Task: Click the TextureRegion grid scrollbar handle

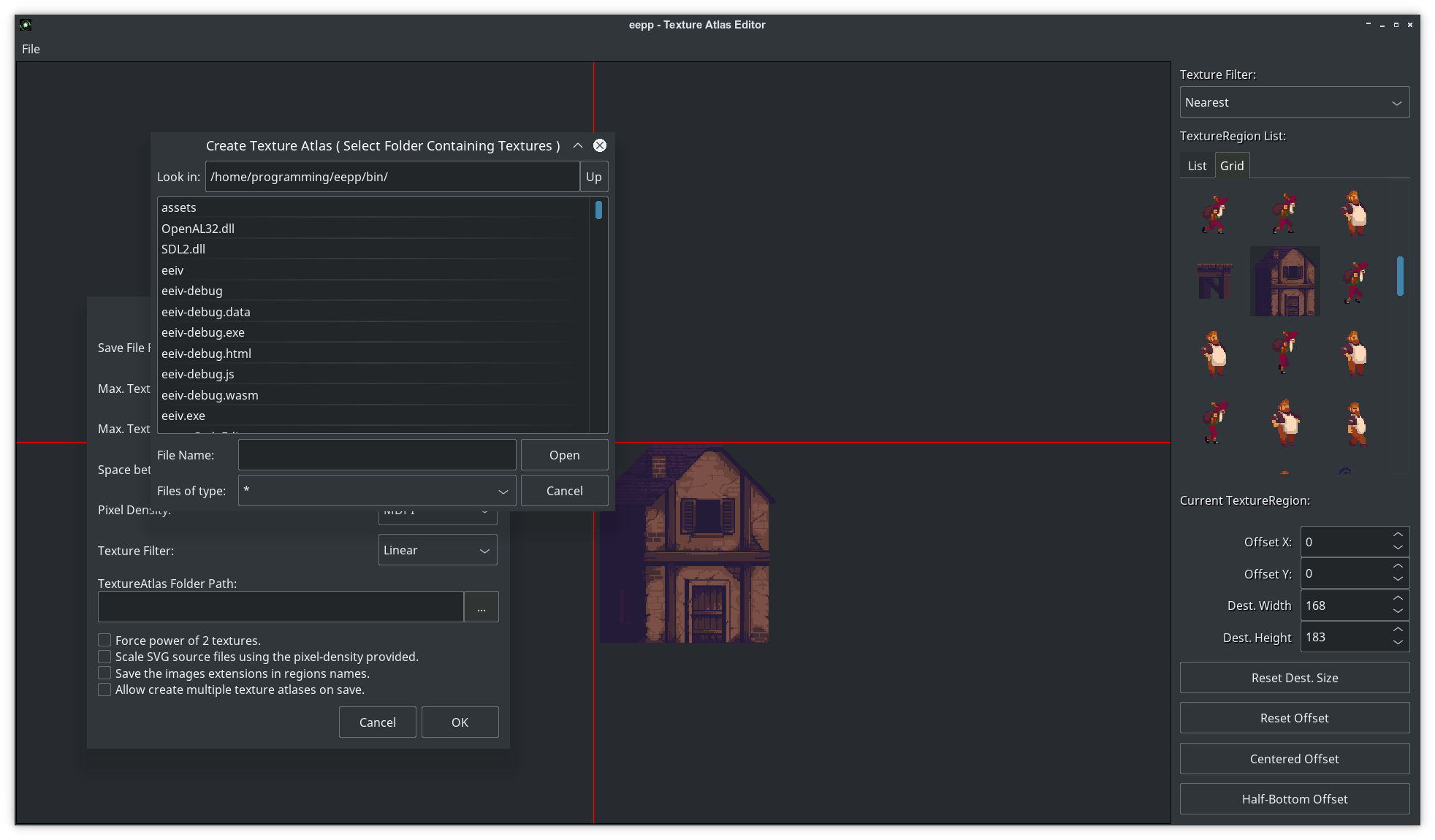Action: click(x=1400, y=276)
